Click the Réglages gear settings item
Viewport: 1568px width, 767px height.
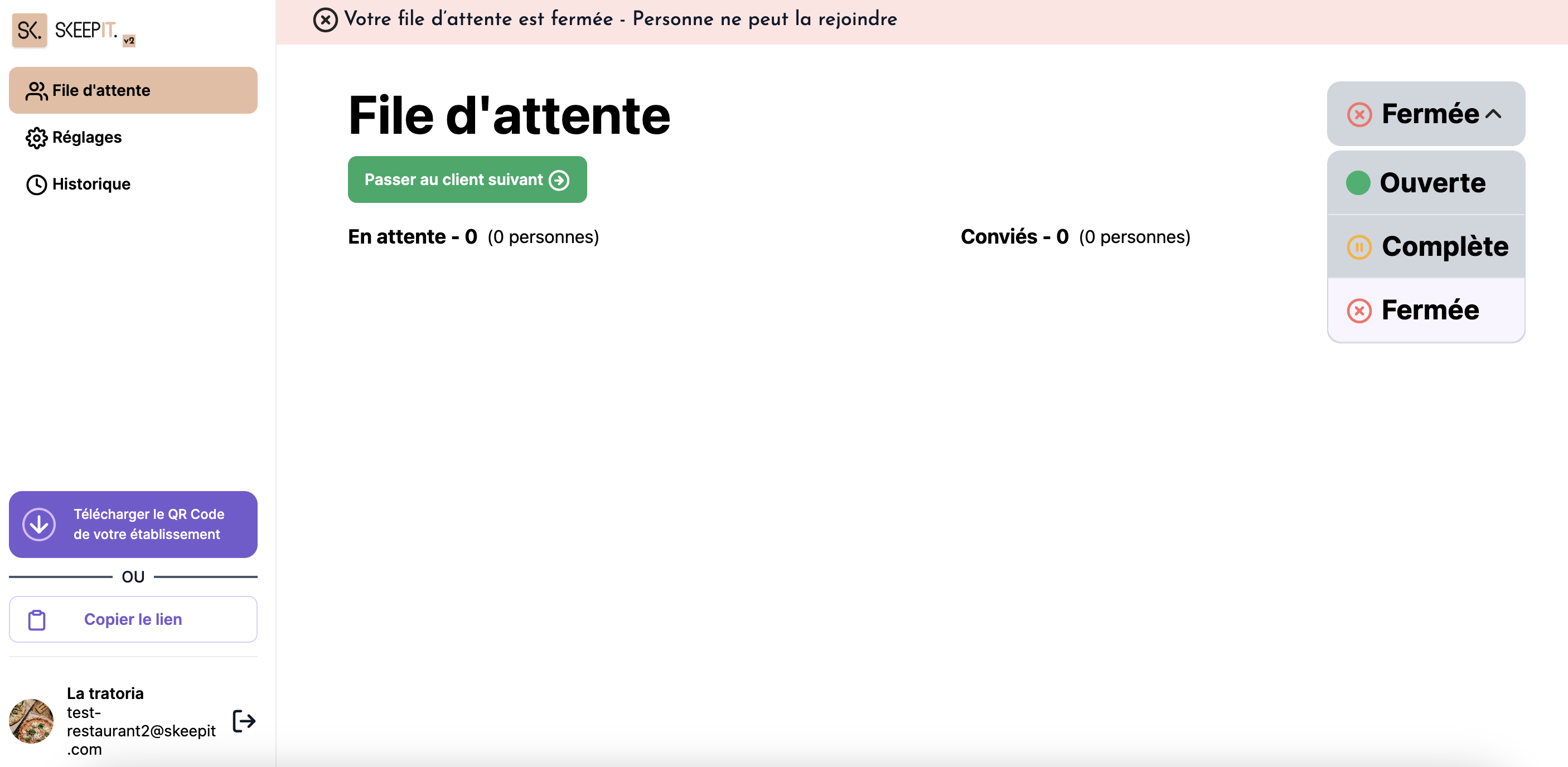pyautogui.click(x=87, y=136)
